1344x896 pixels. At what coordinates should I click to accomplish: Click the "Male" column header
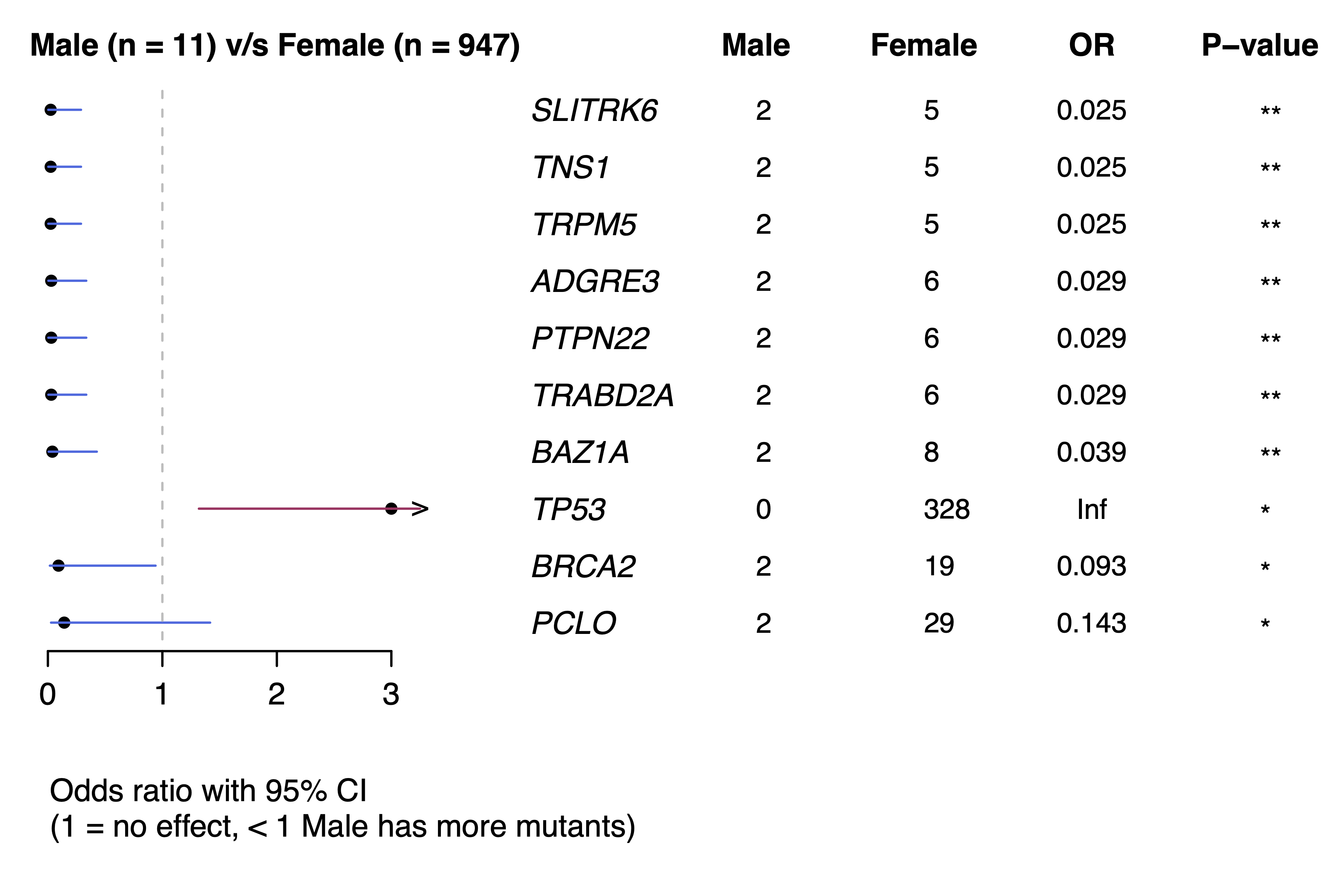pyautogui.click(x=755, y=45)
